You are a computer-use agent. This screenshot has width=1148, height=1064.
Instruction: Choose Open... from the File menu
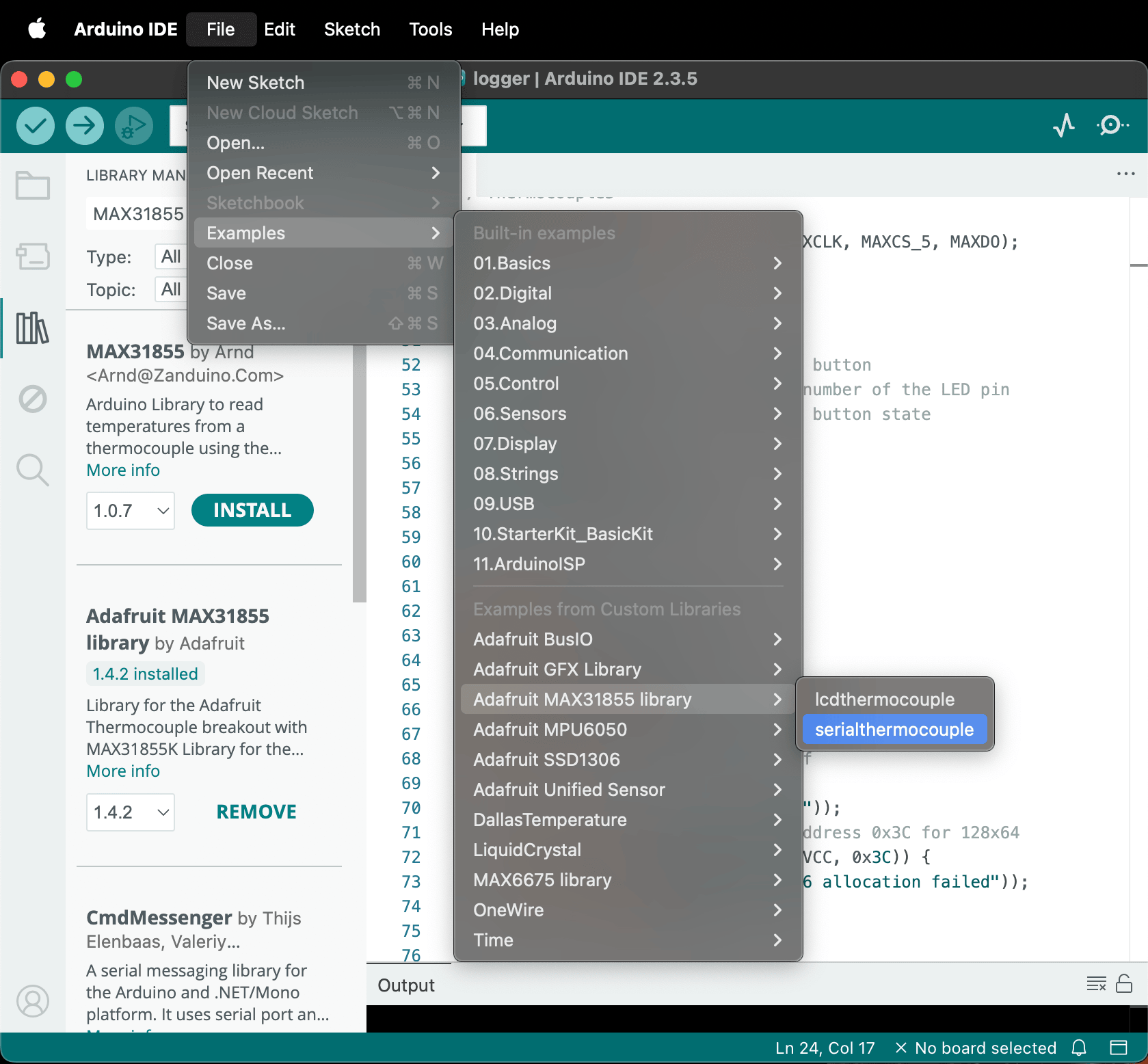point(323,143)
